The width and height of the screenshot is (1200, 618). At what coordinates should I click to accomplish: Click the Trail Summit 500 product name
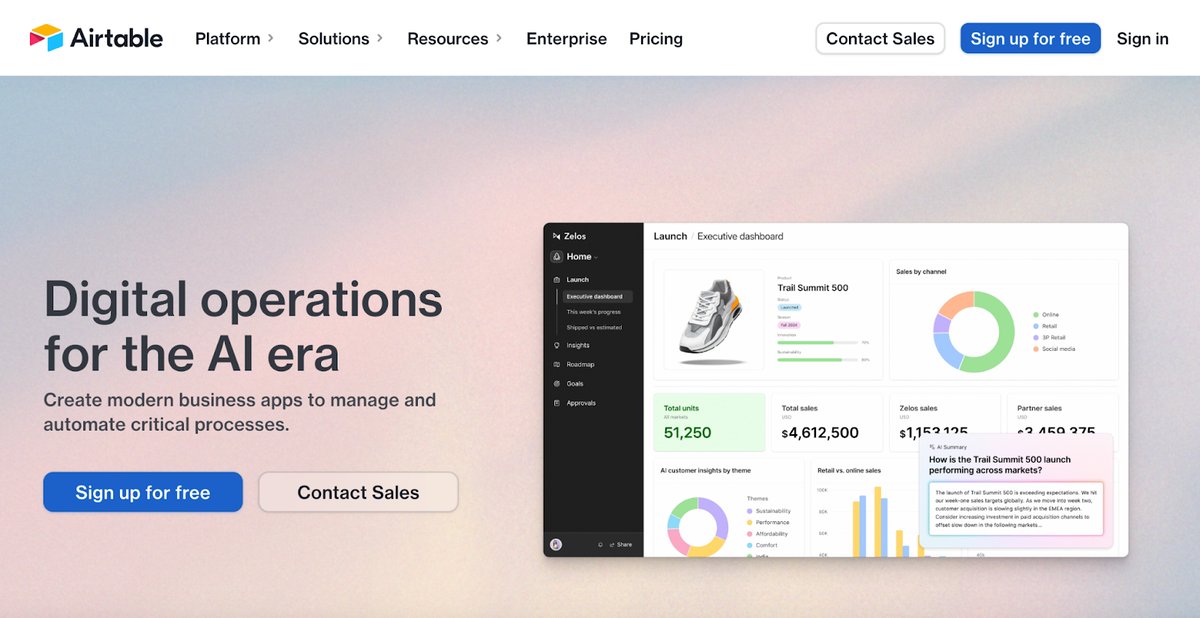pos(813,288)
